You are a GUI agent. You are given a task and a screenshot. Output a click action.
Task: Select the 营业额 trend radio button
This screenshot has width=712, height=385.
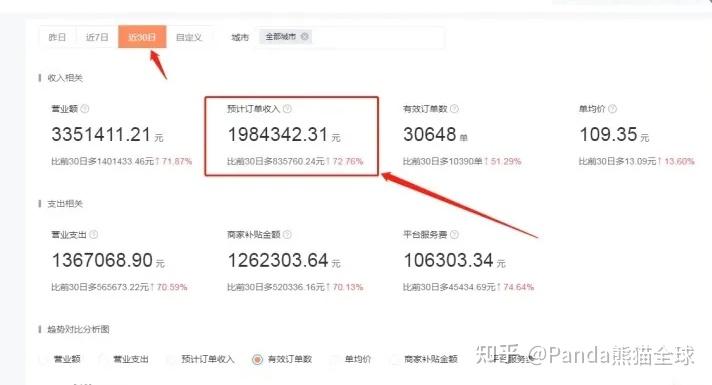pyautogui.click(x=44, y=360)
